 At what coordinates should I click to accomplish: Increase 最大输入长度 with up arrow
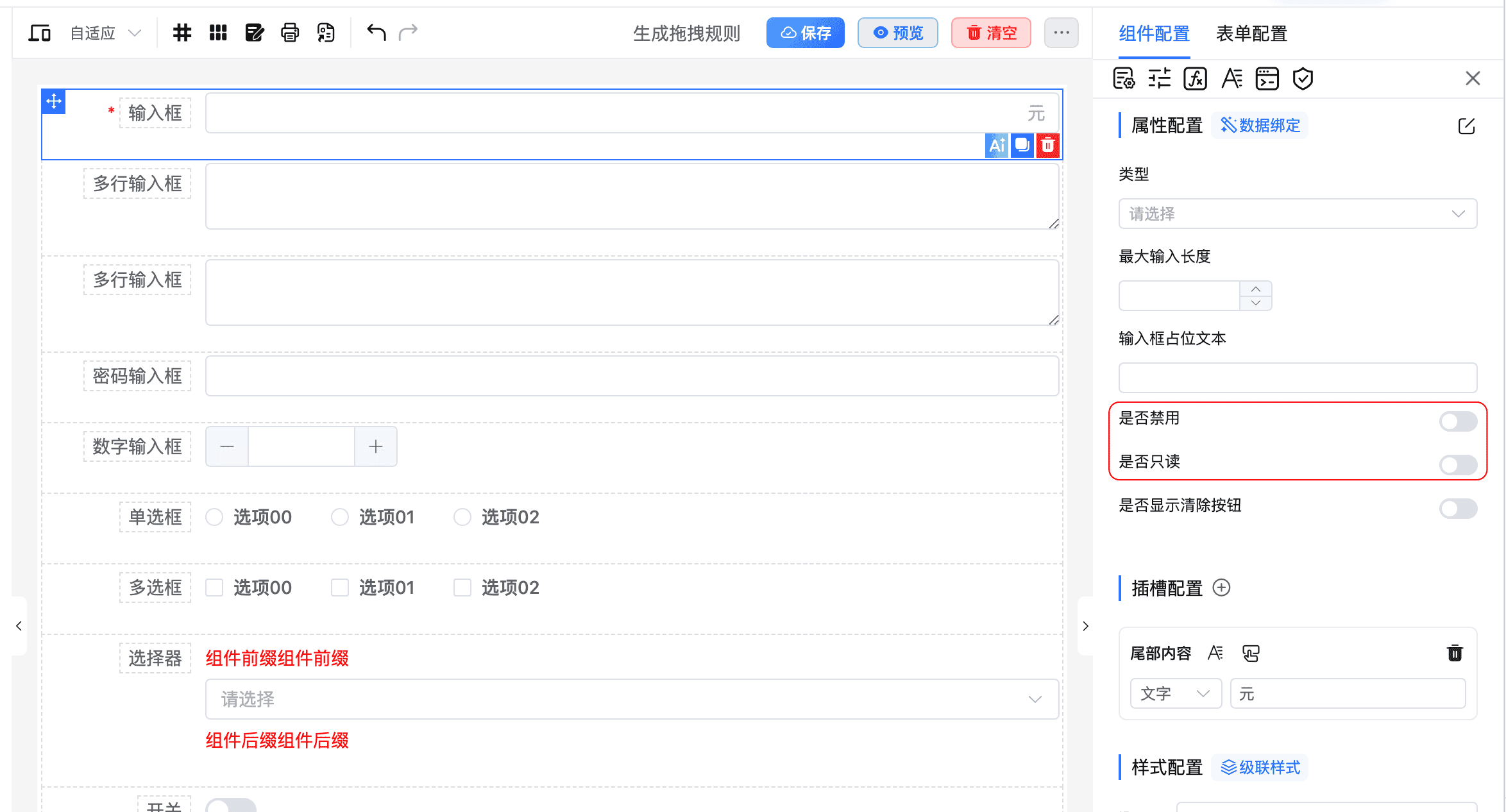pos(1256,289)
